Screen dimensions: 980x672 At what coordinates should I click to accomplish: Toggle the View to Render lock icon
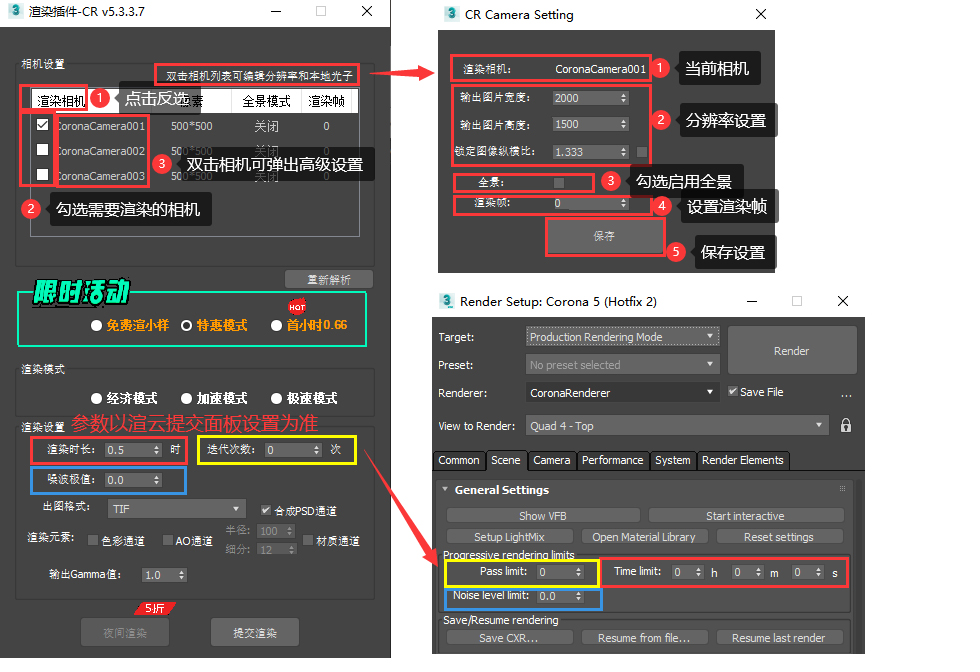[x=846, y=425]
